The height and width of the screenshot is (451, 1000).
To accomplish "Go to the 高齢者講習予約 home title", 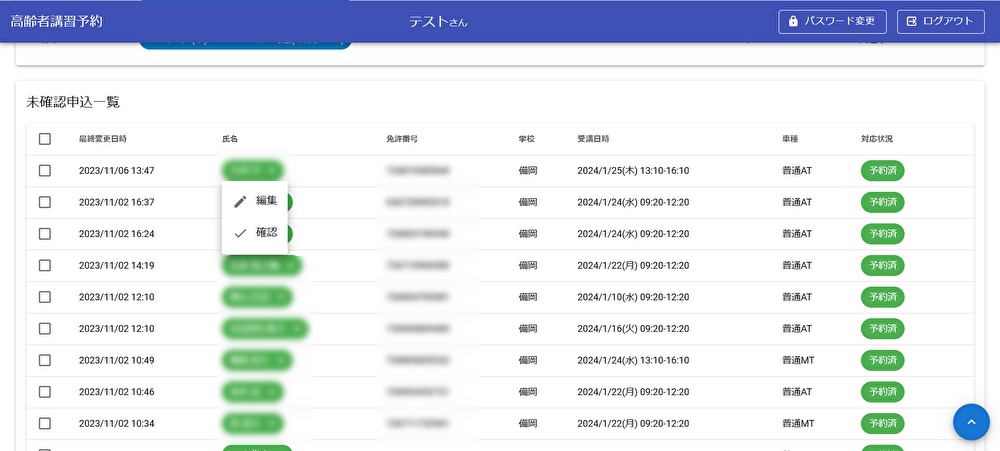I will [56, 21].
